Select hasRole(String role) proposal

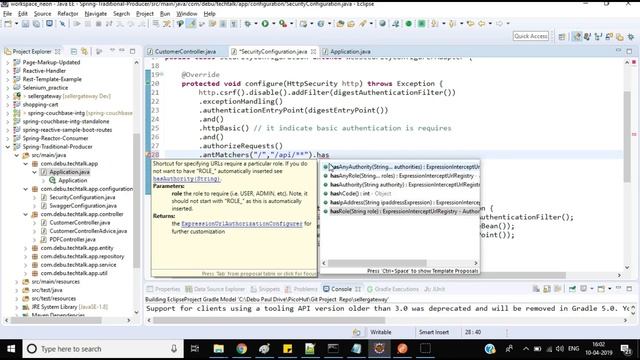[401, 211]
